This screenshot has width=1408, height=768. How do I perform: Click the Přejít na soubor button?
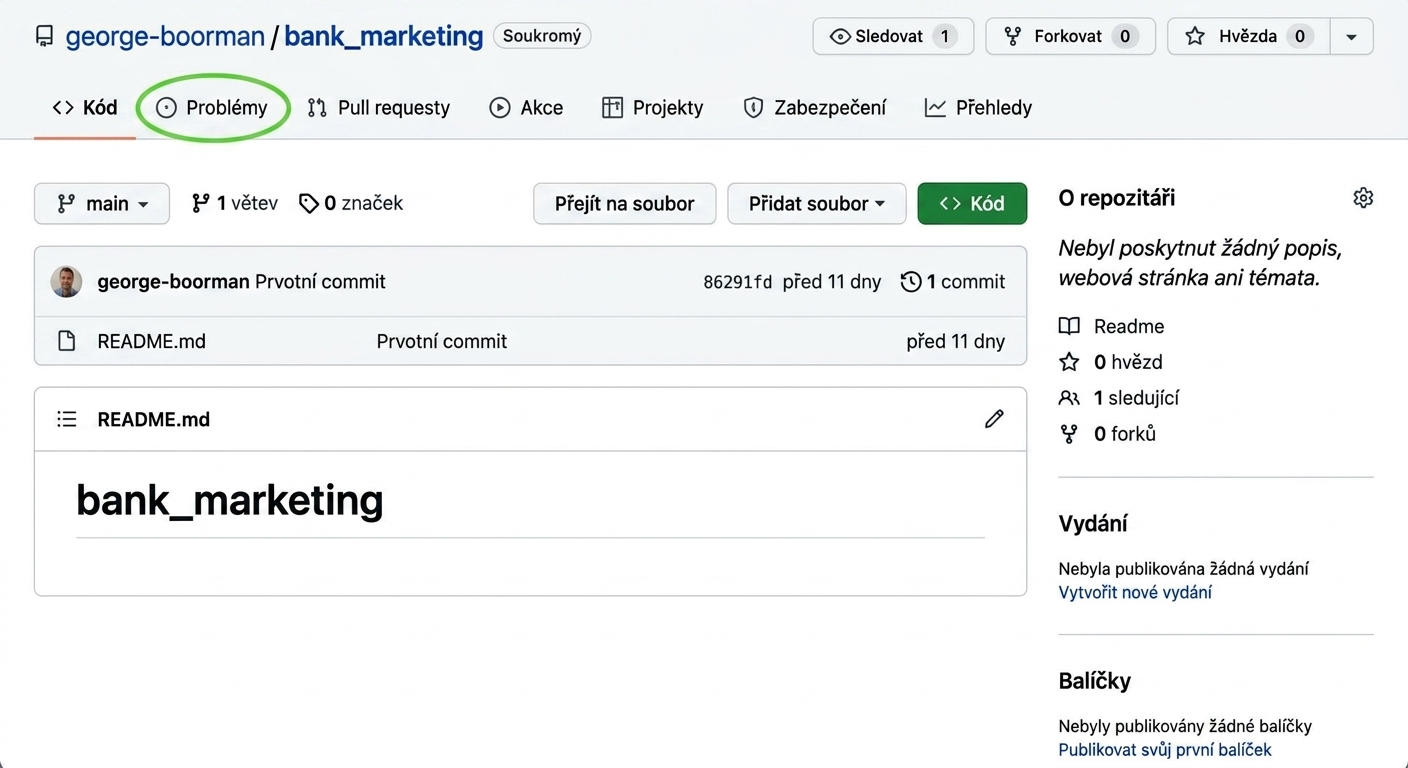[x=625, y=203]
